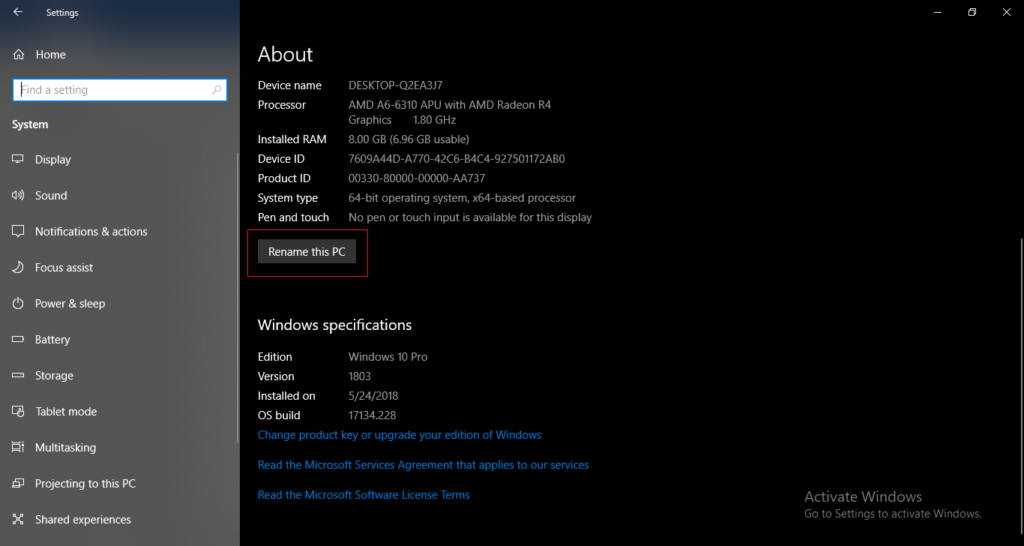This screenshot has width=1024, height=546.
Task: Click the Projecting to this PC icon
Action: click(x=18, y=483)
